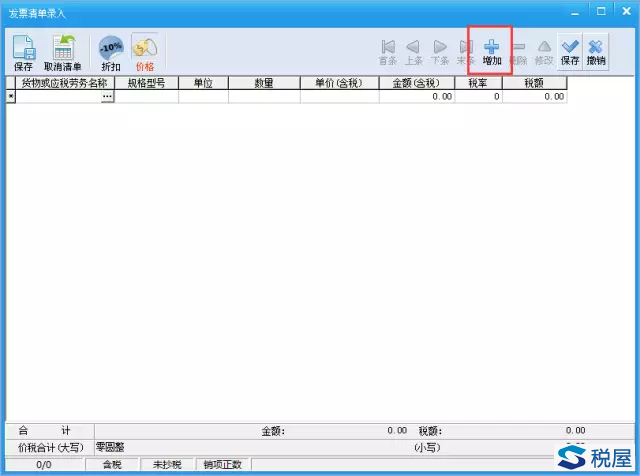Click the 零圆整 total amount text
This screenshot has width=640, height=476.
(110, 447)
